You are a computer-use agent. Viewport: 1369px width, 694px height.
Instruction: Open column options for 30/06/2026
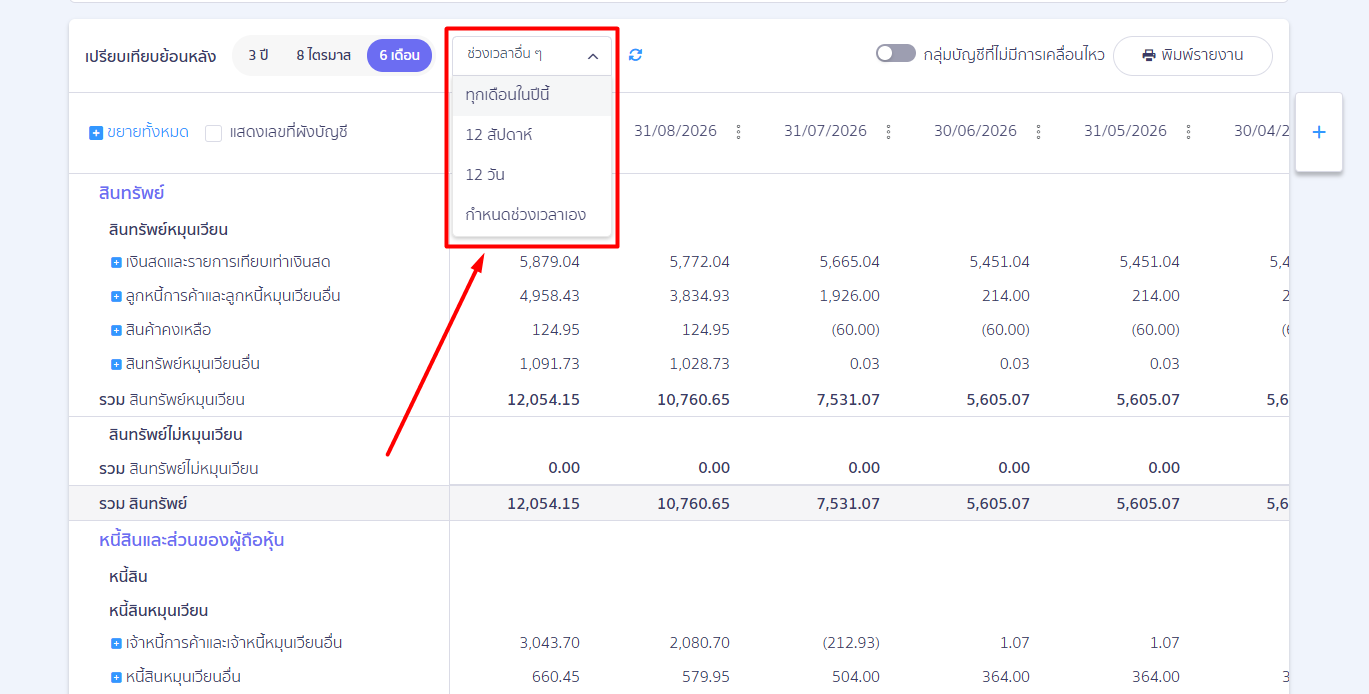point(1038,132)
